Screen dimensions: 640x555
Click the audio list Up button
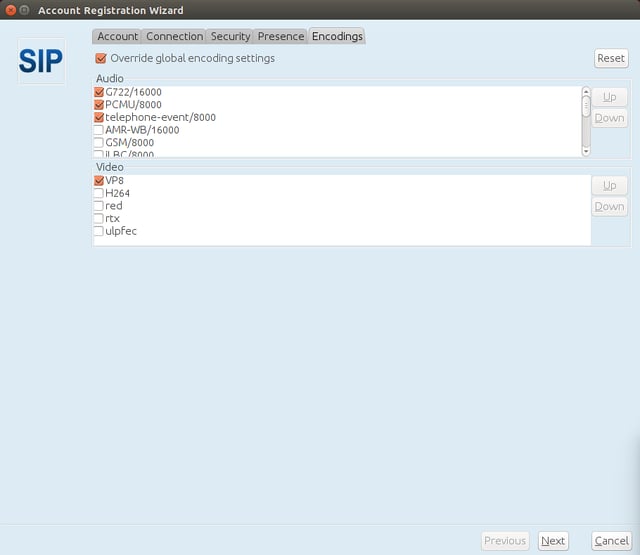[x=609, y=97]
